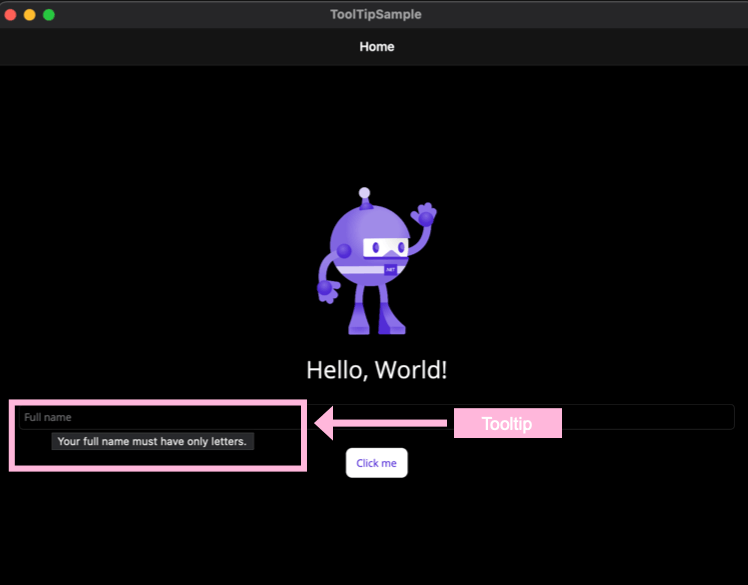
Task: Maximize window with the green button
Action: 49,15
